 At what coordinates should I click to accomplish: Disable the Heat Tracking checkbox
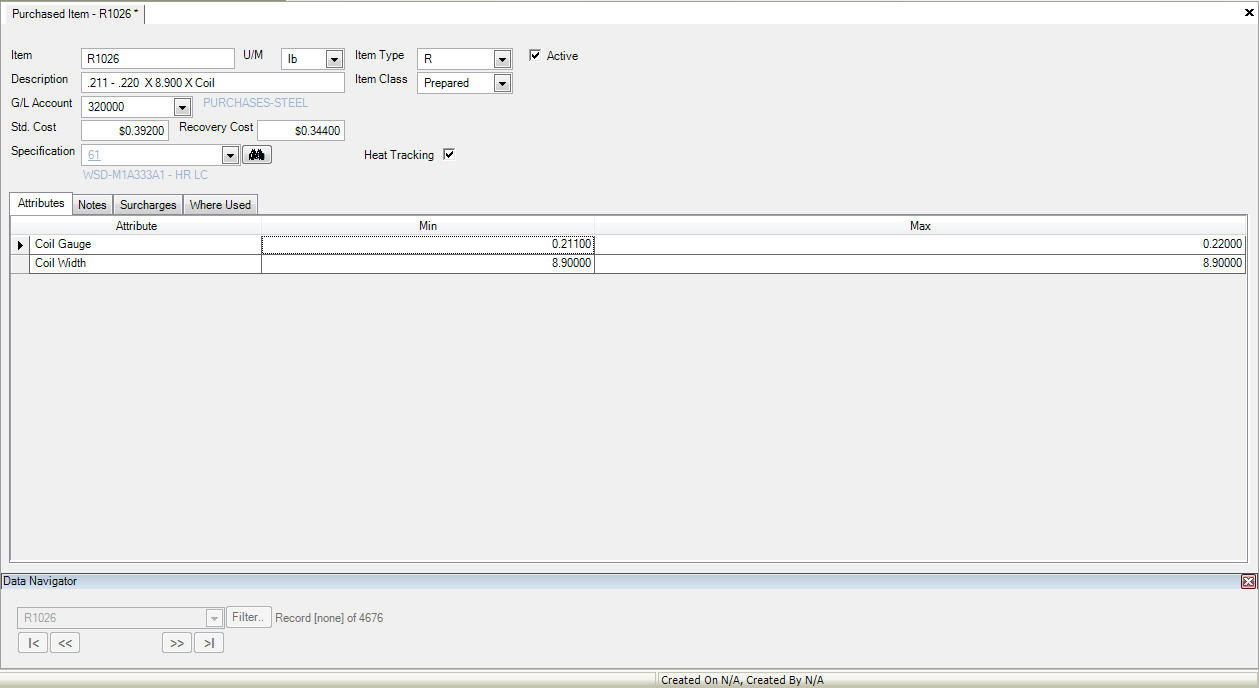click(449, 155)
